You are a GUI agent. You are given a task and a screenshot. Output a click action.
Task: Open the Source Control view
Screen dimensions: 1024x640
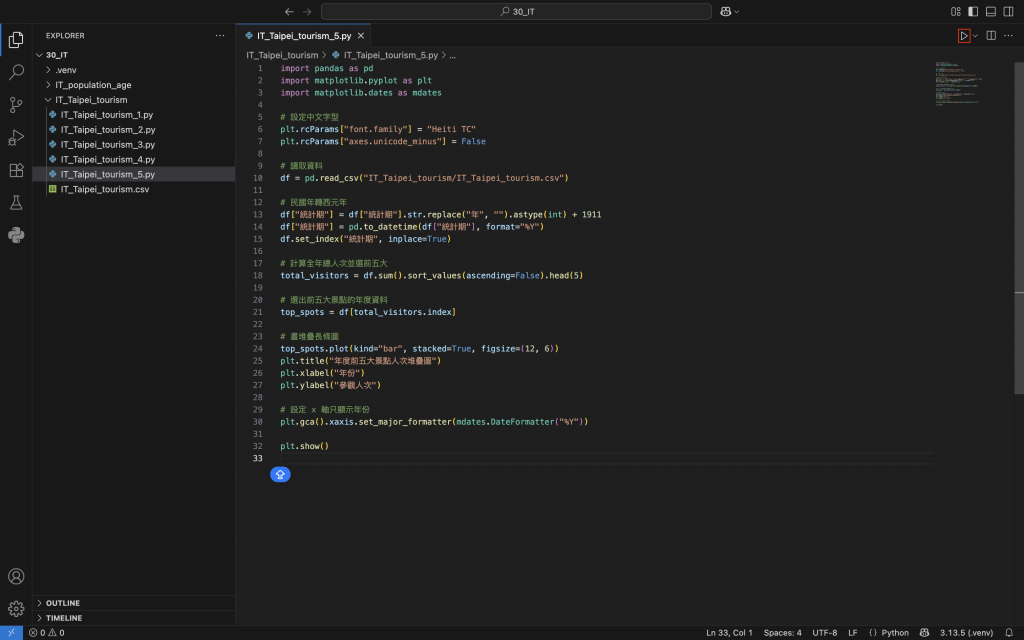(x=16, y=105)
